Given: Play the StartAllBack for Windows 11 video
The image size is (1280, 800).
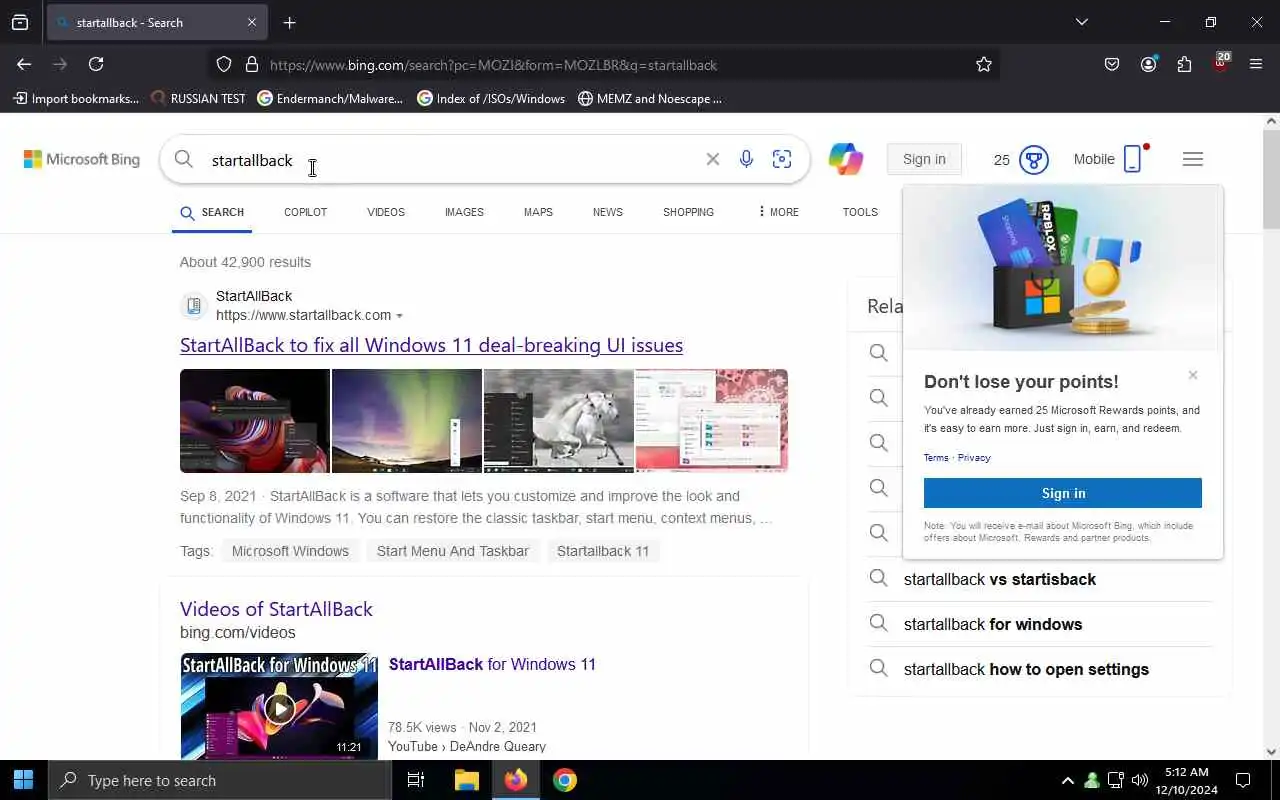Looking at the screenshot, I should click(x=279, y=707).
